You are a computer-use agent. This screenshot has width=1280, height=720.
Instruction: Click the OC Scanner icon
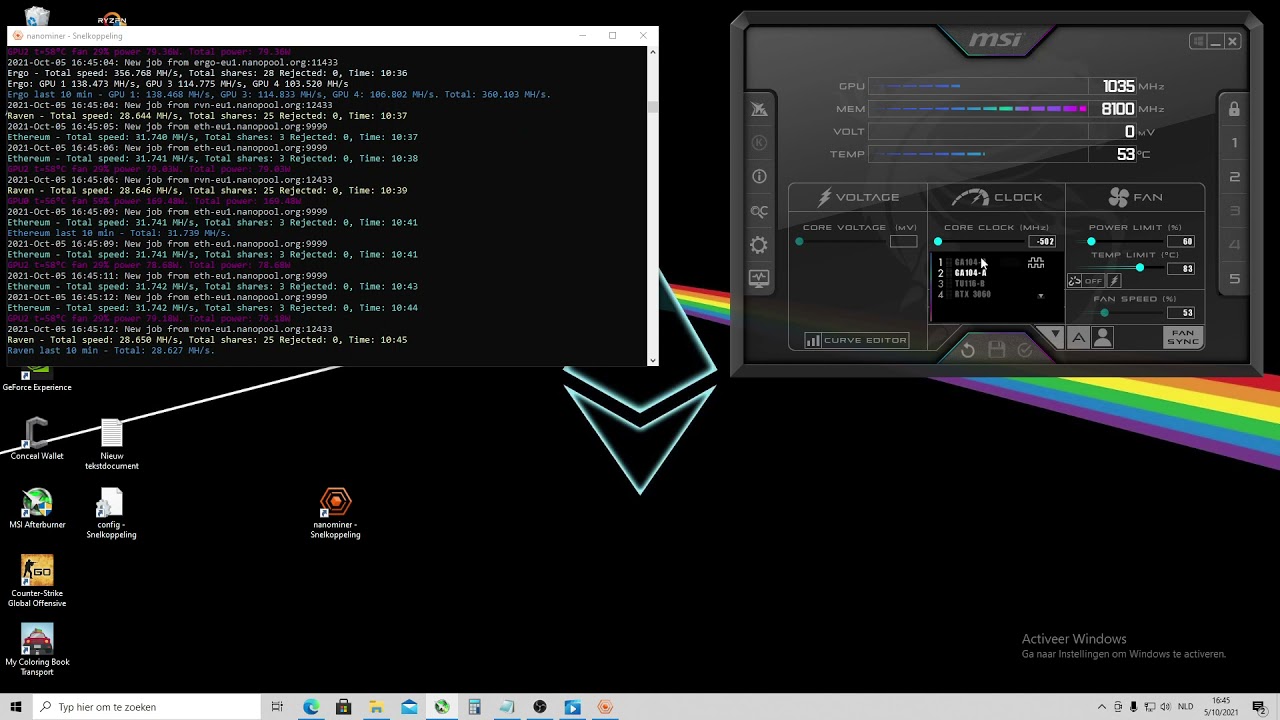click(x=759, y=211)
